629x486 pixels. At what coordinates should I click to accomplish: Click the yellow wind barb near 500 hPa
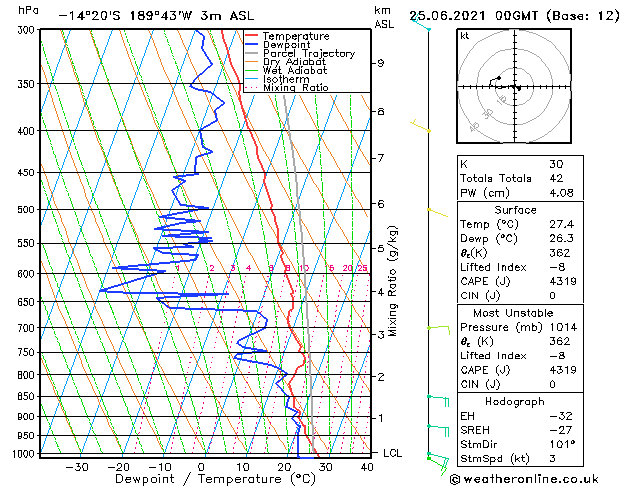click(436, 211)
